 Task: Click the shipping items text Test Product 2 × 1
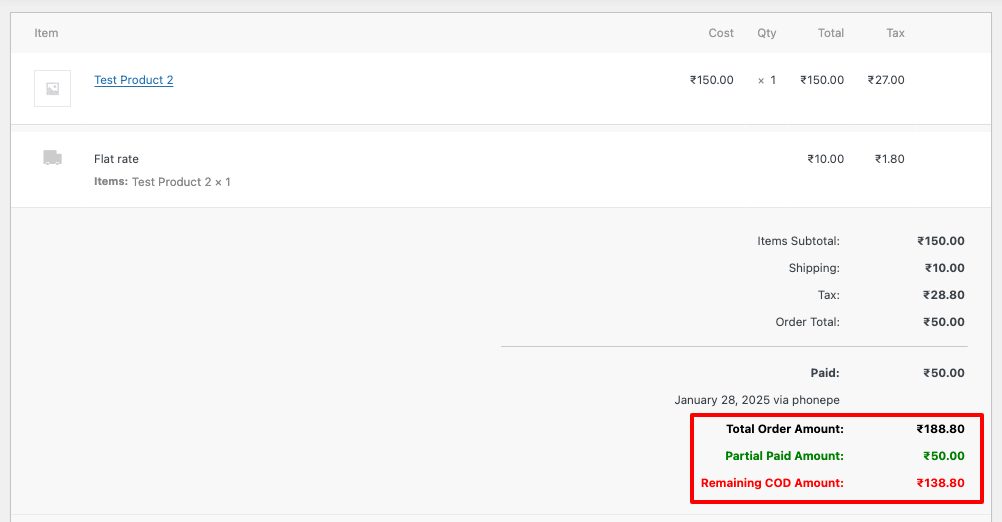pyautogui.click(x=181, y=182)
